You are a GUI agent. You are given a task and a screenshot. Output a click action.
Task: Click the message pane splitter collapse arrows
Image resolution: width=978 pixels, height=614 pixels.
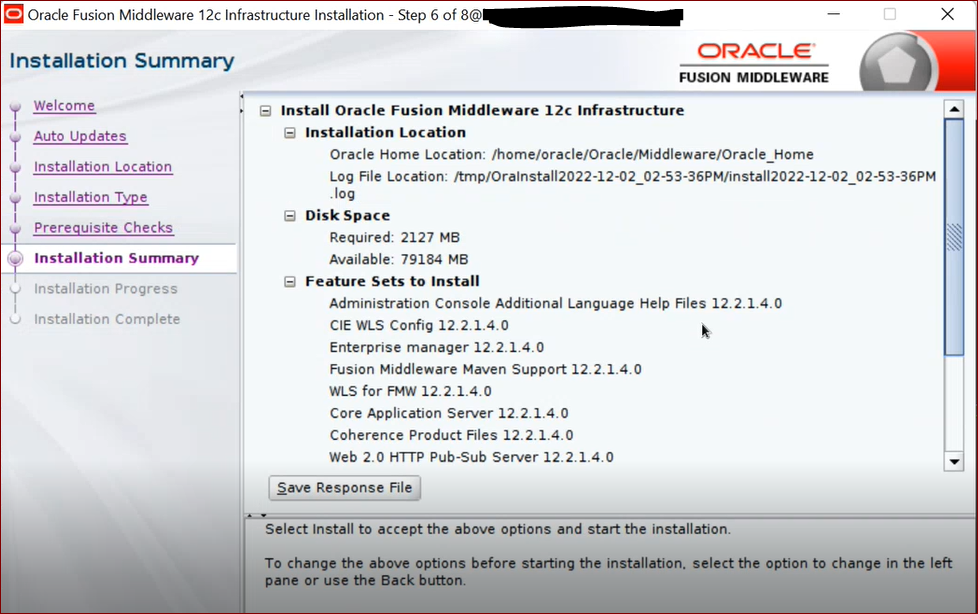pyautogui.click(x=256, y=515)
